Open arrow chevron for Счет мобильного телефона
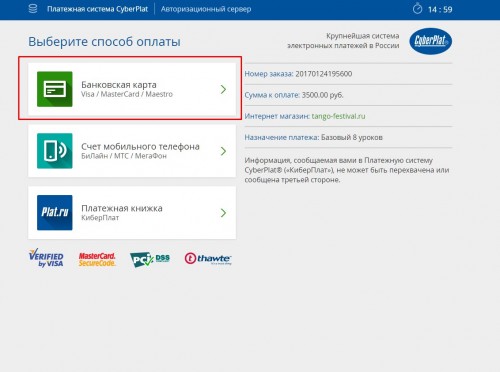This screenshot has width=500, height=372. 223,151
